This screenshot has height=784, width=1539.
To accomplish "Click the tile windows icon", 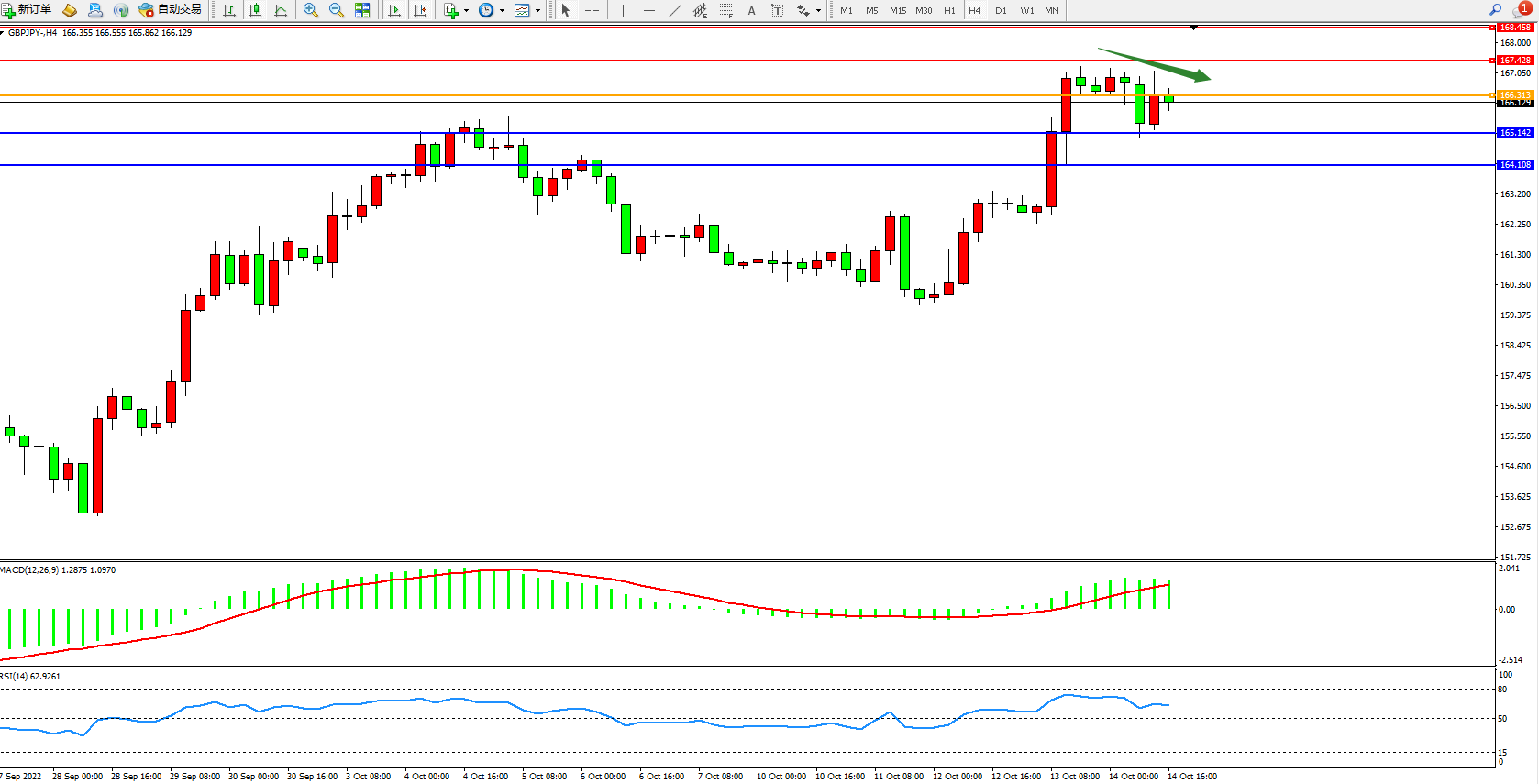I will (x=362, y=10).
